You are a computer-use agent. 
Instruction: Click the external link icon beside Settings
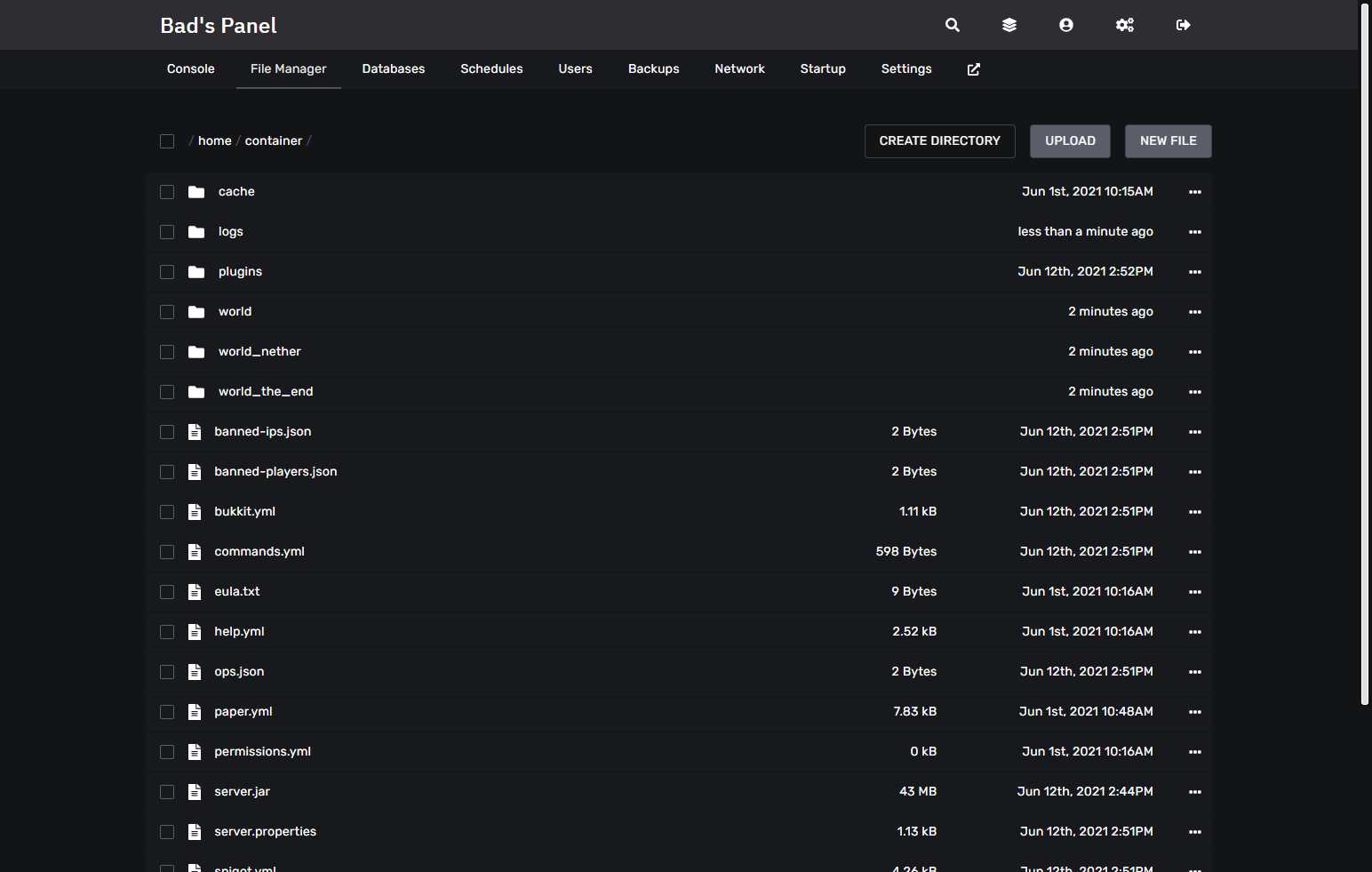coord(973,69)
